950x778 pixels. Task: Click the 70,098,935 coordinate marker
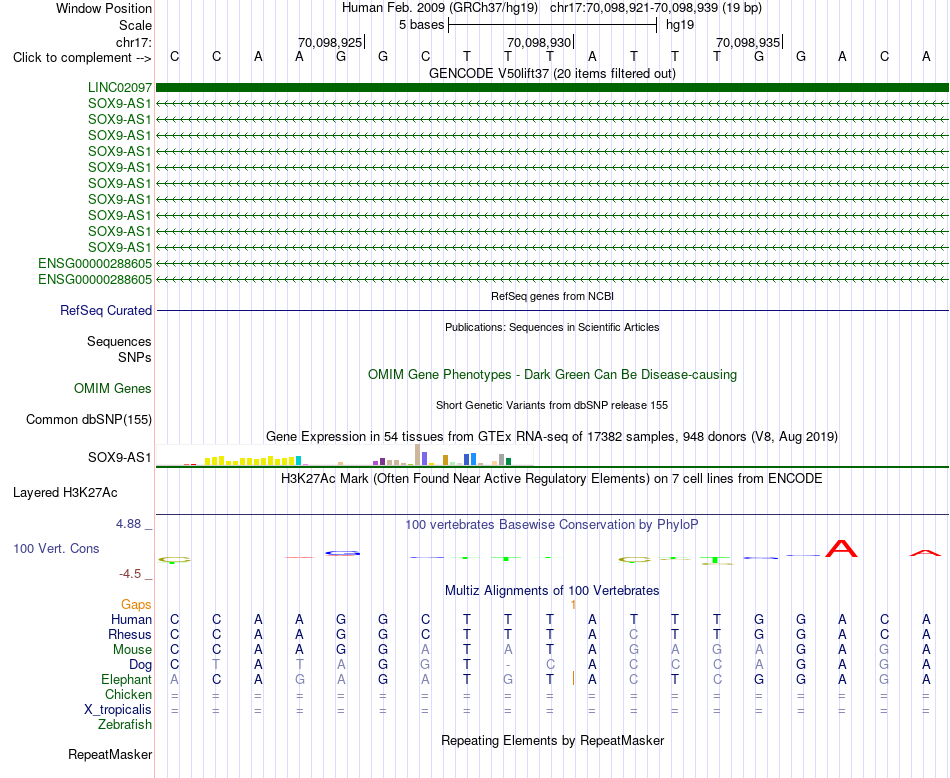(748, 42)
